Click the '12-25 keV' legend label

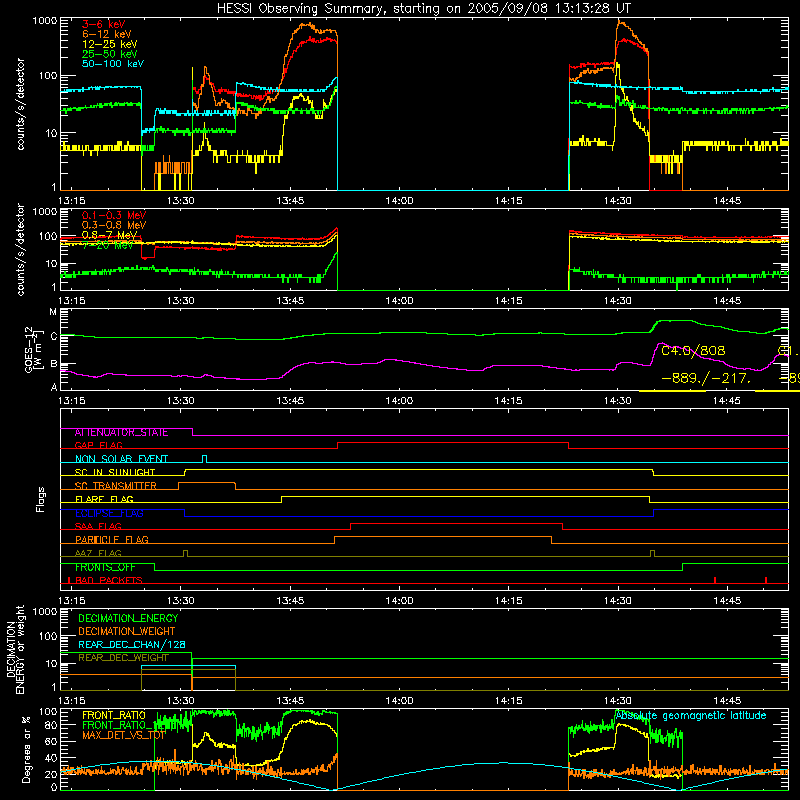110,44
